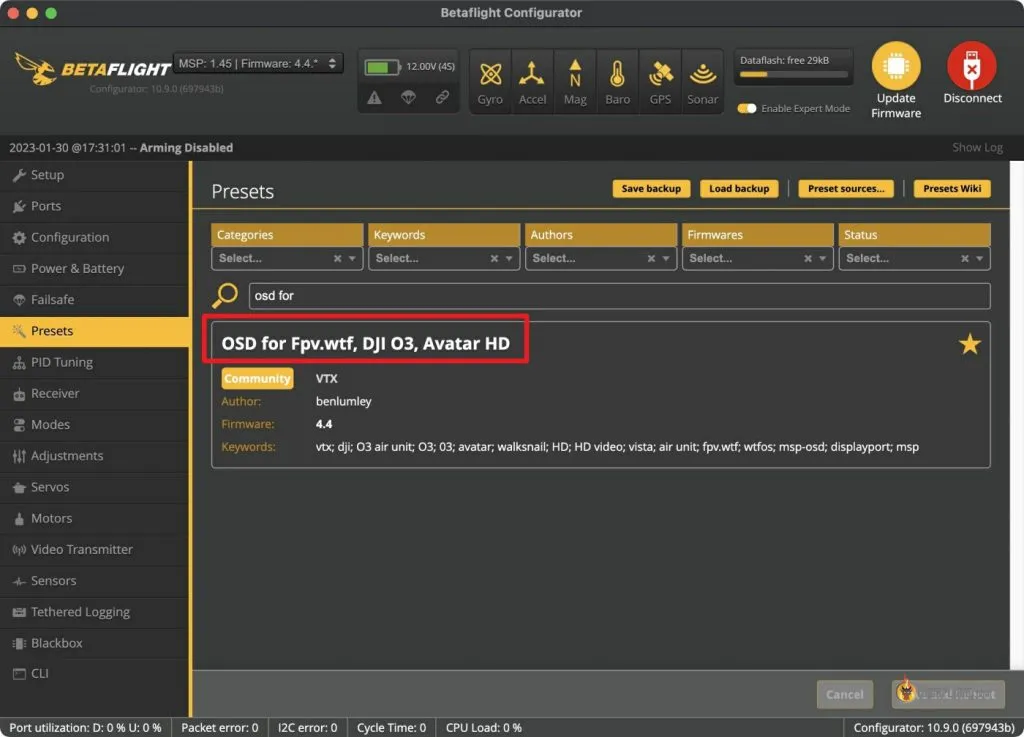Screen dimensions: 1024x737
Task: Click the Betaflight bee logo
Action: coord(36,69)
